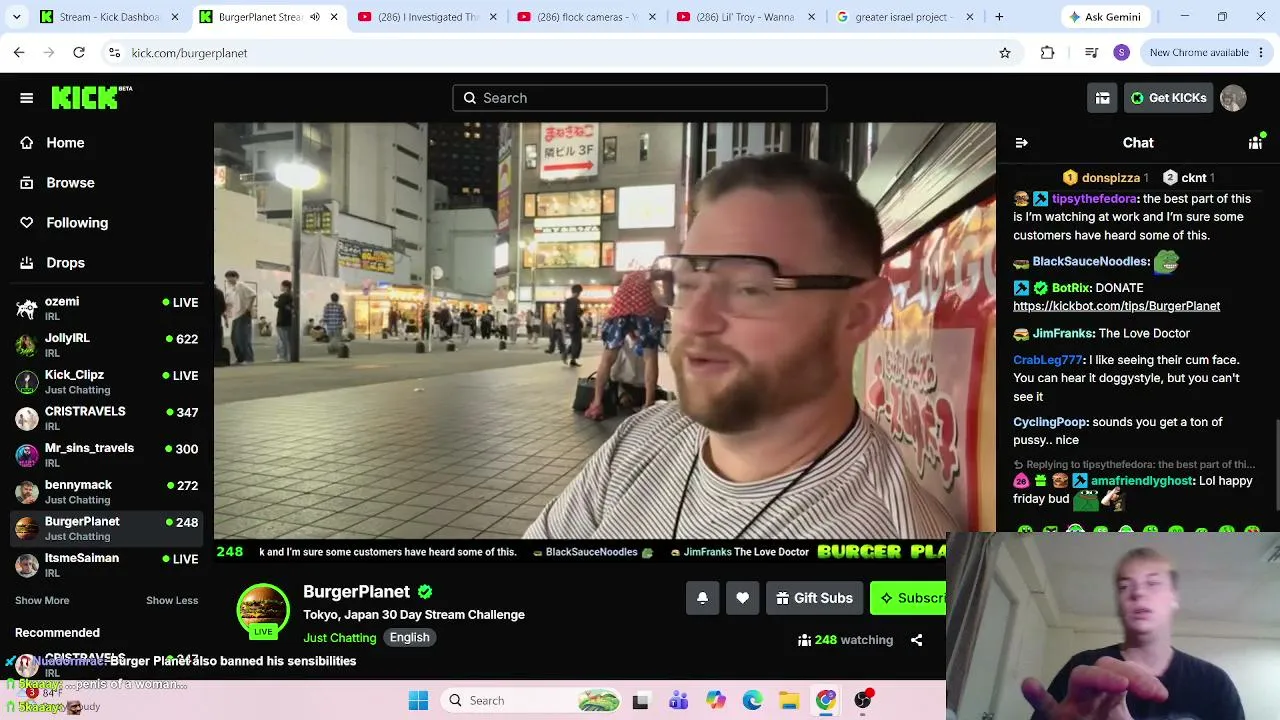Open the Kick user avatar menu

(1233, 98)
